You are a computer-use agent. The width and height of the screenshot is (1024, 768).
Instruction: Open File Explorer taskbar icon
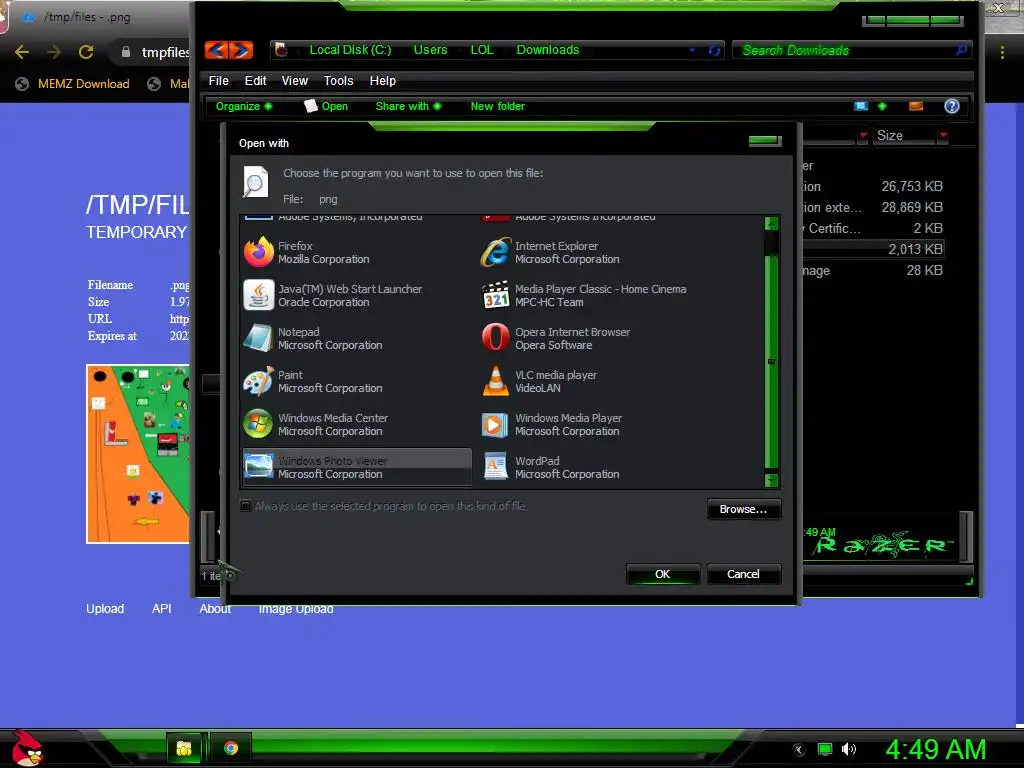coord(184,748)
